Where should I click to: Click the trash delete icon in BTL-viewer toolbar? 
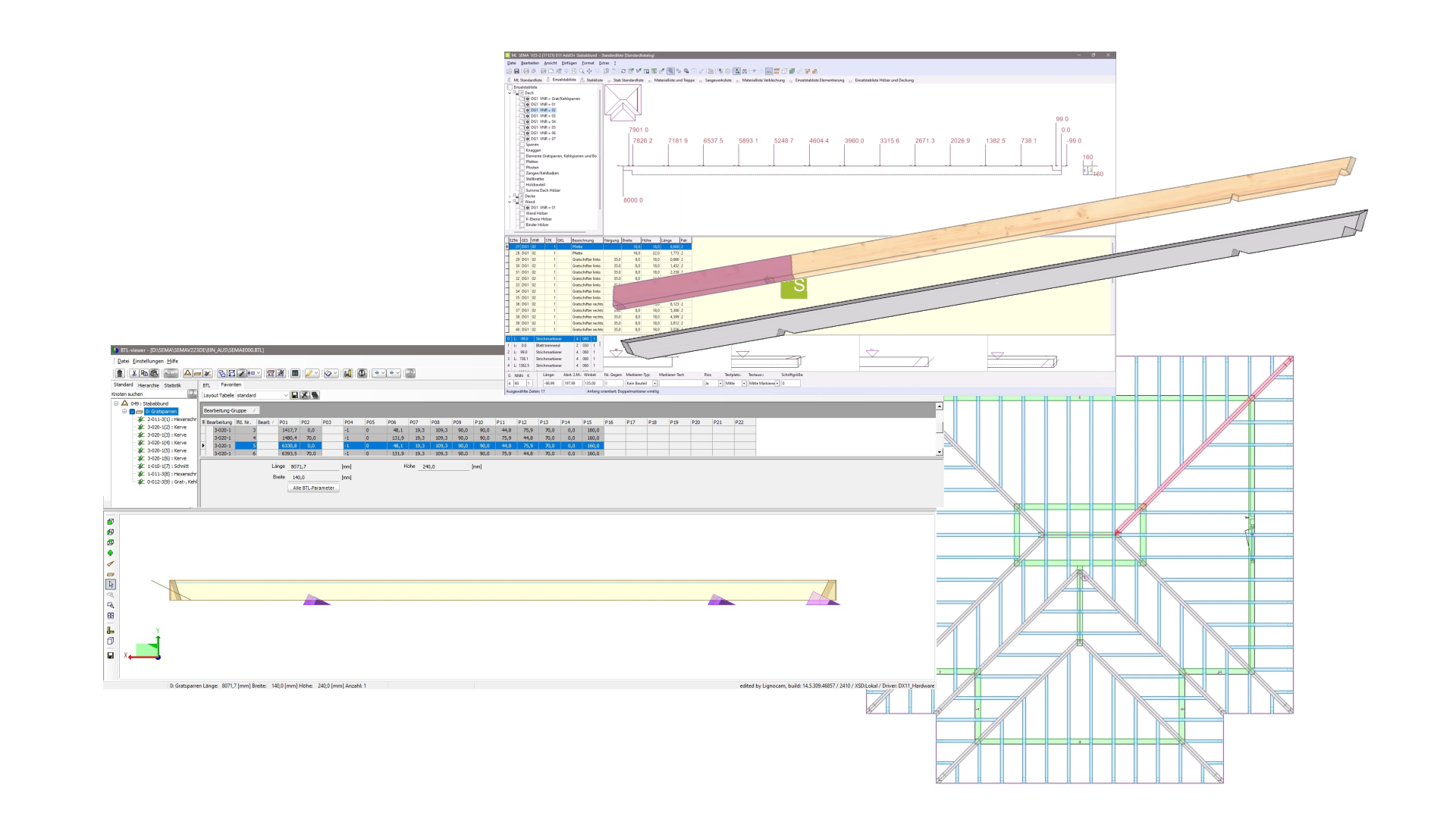tap(120, 373)
